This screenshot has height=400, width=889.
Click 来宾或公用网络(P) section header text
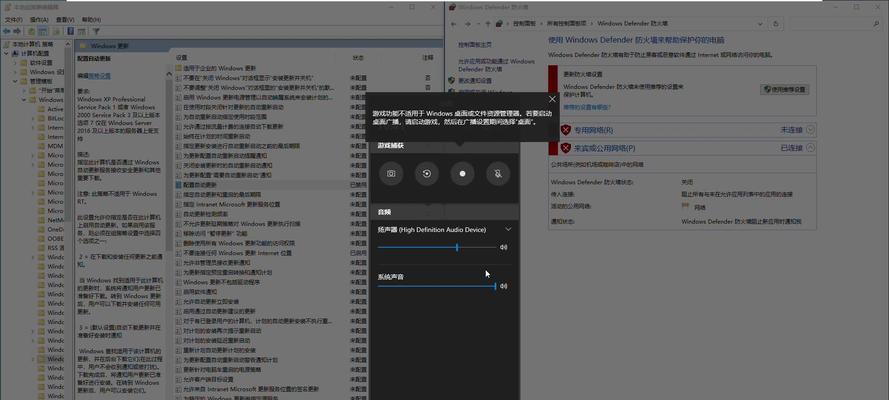pos(604,148)
